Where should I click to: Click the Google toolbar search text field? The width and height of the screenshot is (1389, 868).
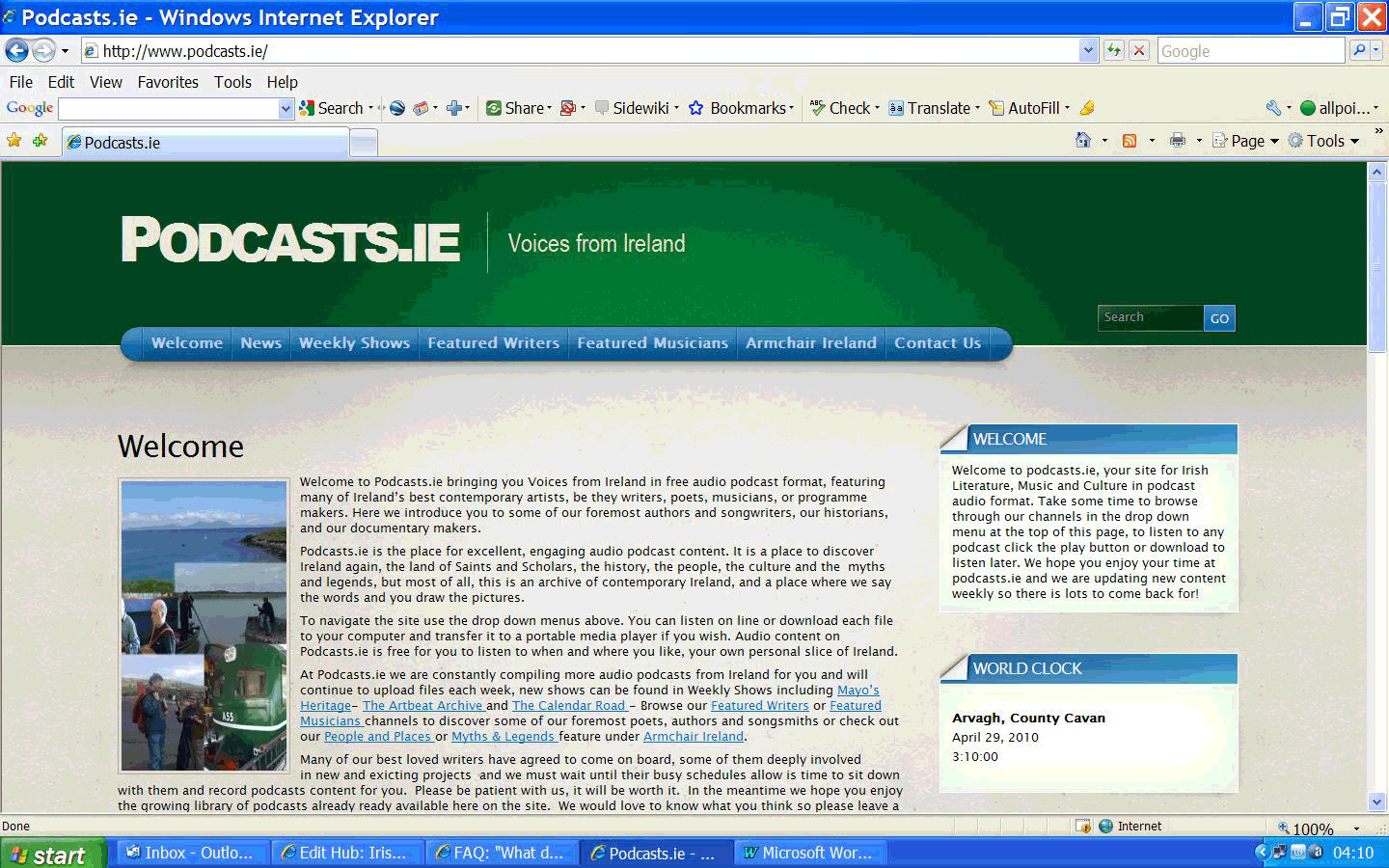click(169, 109)
